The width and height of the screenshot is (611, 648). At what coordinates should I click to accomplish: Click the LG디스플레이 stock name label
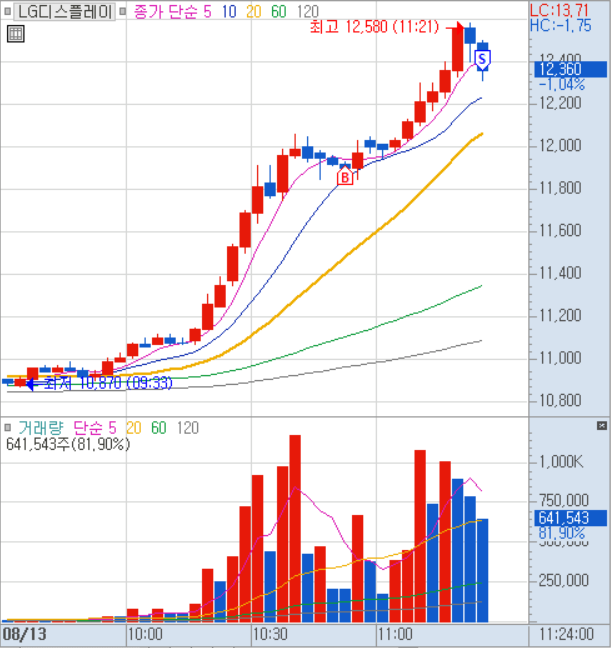[64, 11]
